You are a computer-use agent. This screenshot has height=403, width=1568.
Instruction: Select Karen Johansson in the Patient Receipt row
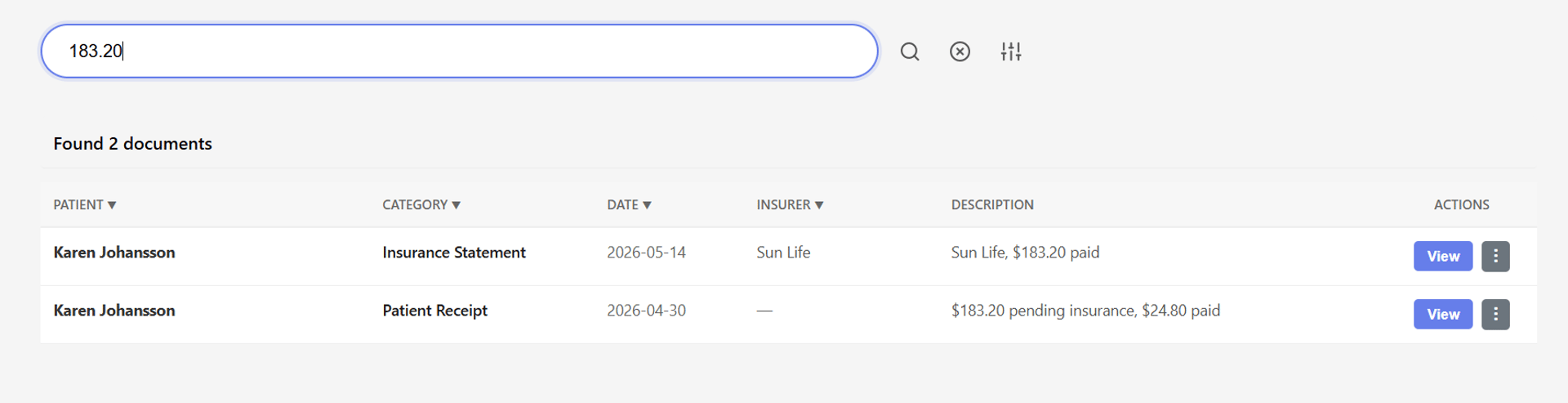114,311
